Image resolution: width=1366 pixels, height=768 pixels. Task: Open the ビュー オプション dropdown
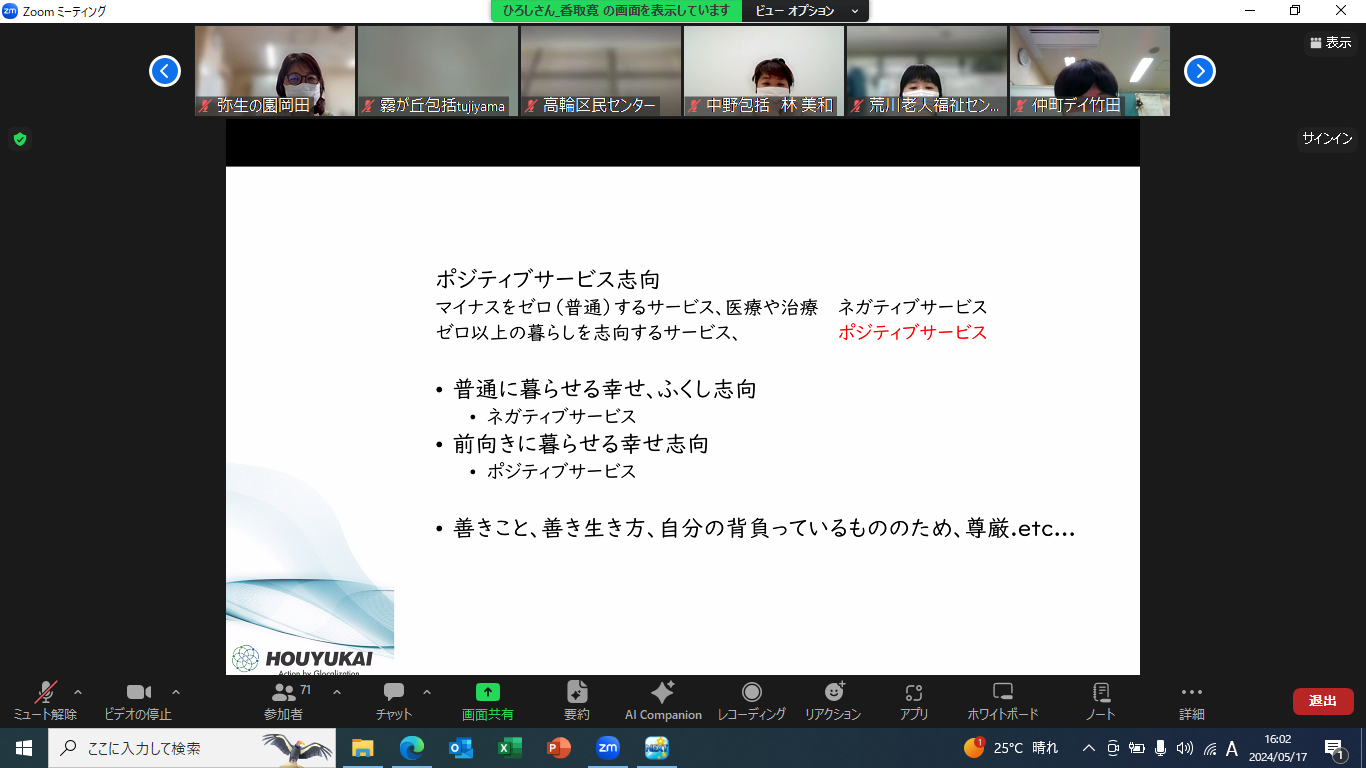coord(805,11)
